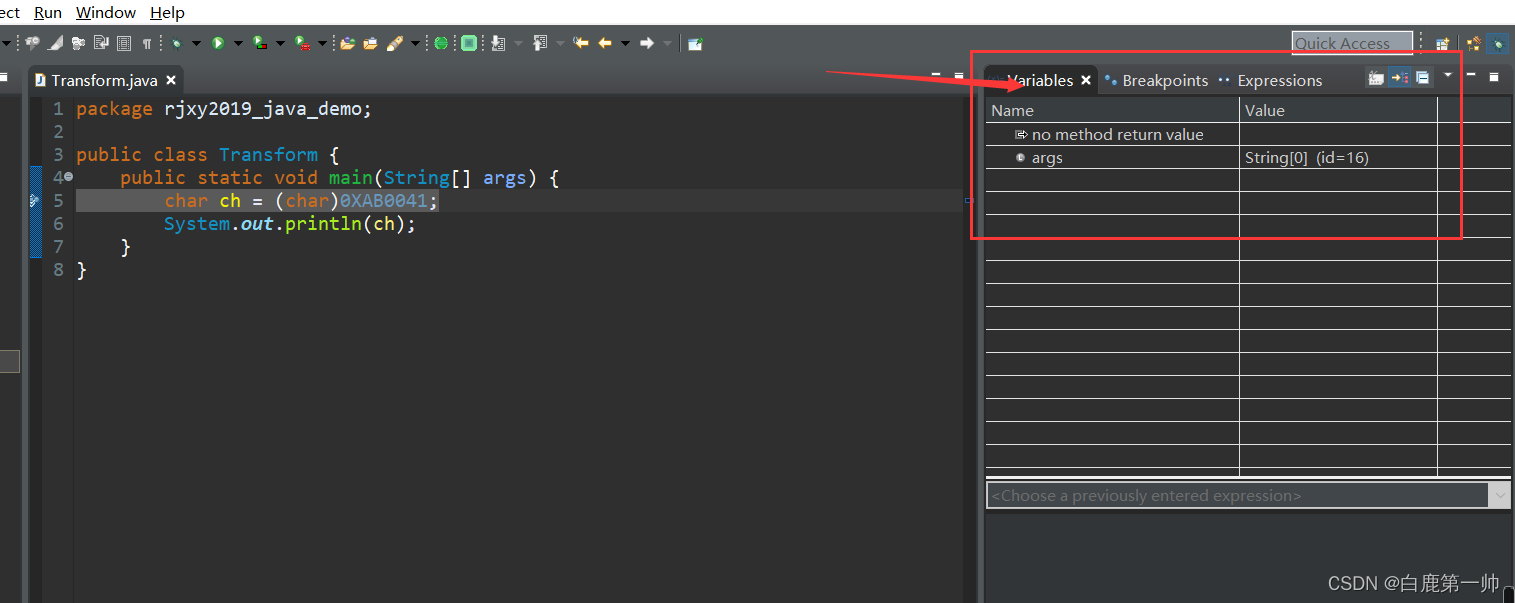Click the Forward navigation arrow

pyautogui.click(x=646, y=43)
